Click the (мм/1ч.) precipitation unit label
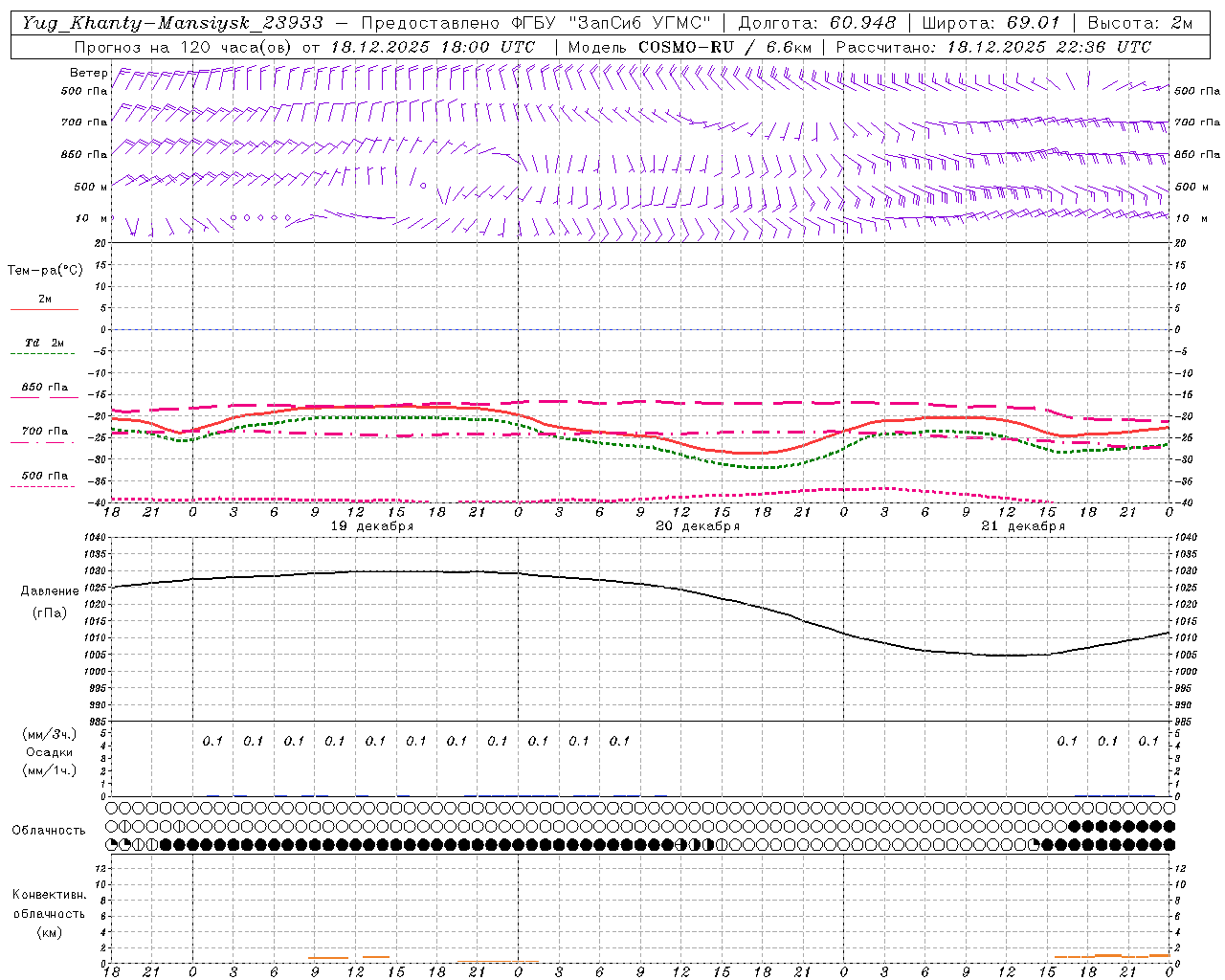The width and height of the screenshot is (1225, 980). 49,770
